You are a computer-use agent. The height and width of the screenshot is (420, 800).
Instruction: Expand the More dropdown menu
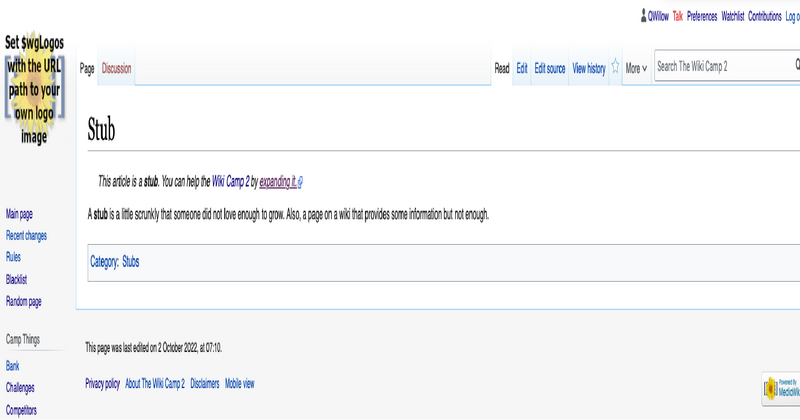[x=636, y=69]
